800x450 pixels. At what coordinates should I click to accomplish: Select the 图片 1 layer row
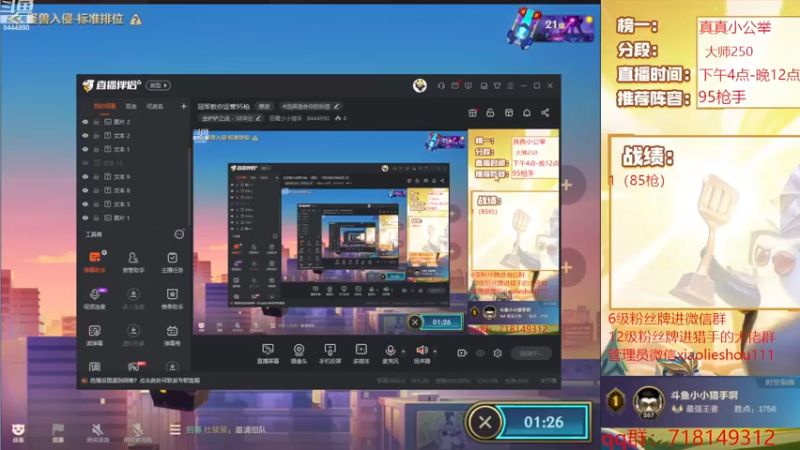(x=135, y=218)
